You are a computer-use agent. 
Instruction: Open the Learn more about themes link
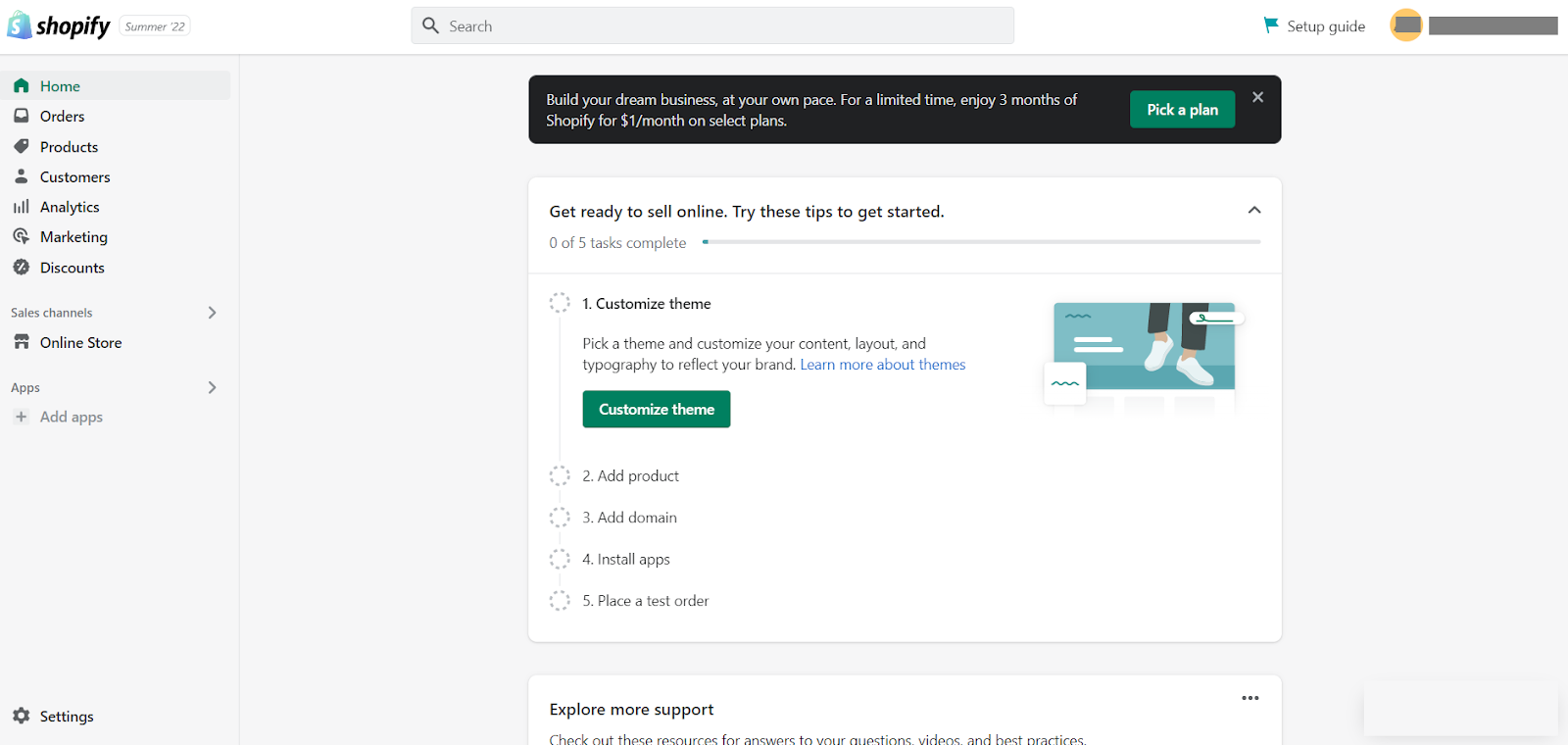882,365
